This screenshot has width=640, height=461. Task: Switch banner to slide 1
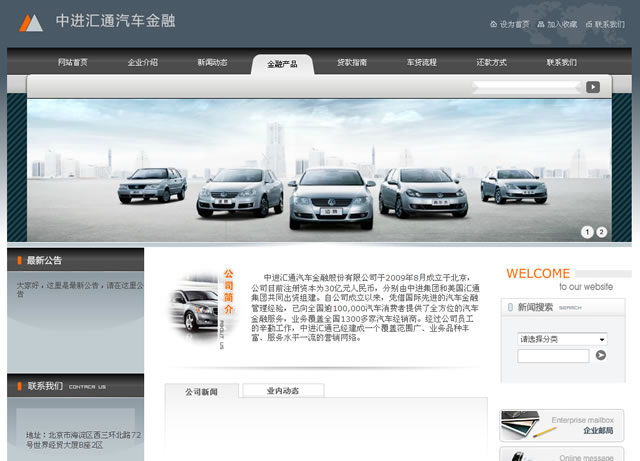coord(587,232)
